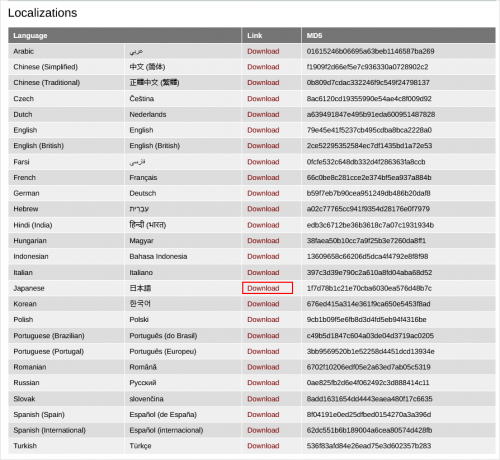The width and height of the screenshot is (500, 460).
Task: Click the MD5 column header
Action: pyautogui.click(x=314, y=36)
